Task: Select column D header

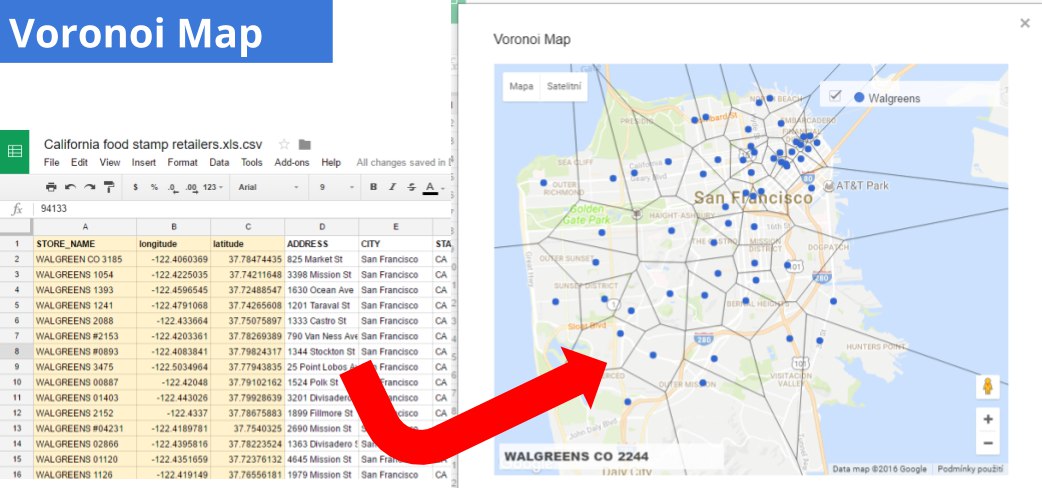Action: (322, 227)
